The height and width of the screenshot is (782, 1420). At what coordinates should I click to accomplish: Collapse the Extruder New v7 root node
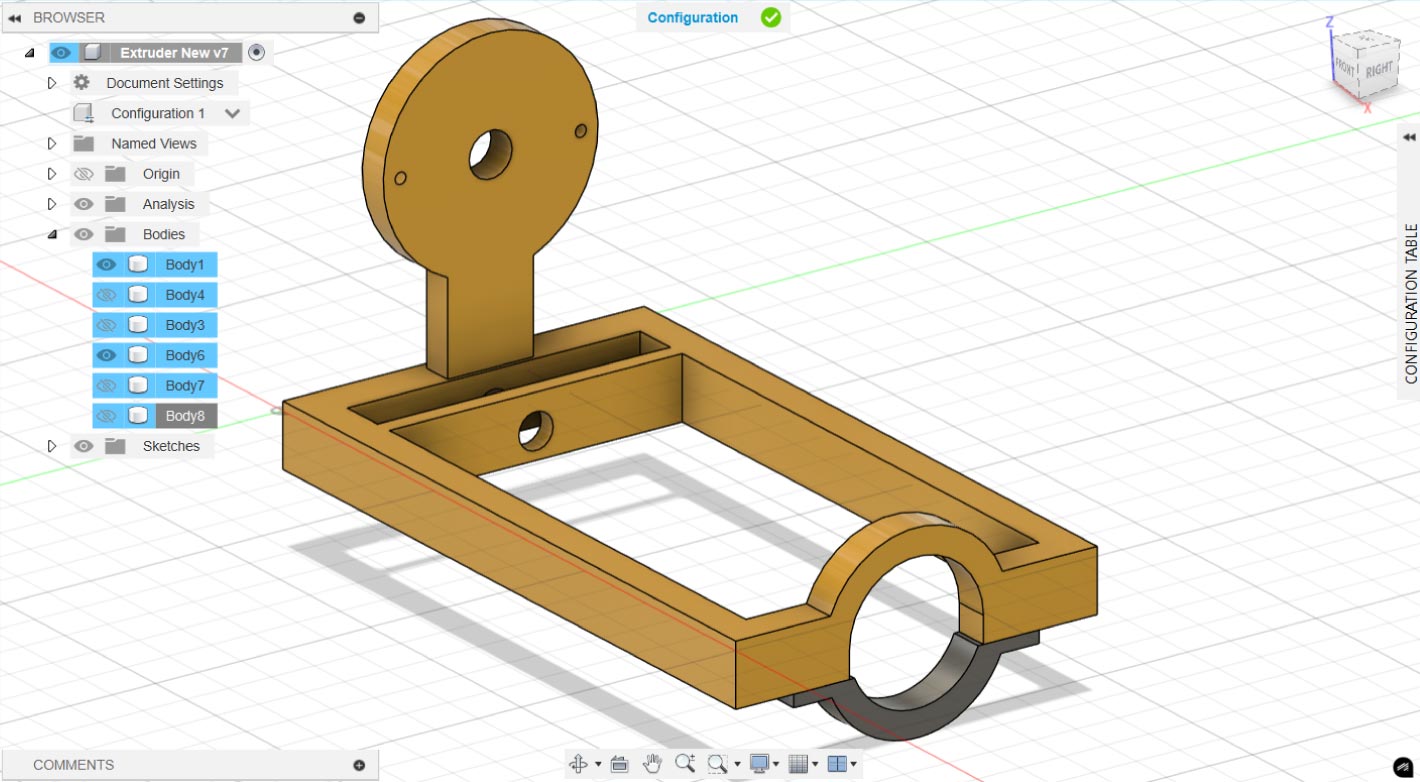point(28,53)
